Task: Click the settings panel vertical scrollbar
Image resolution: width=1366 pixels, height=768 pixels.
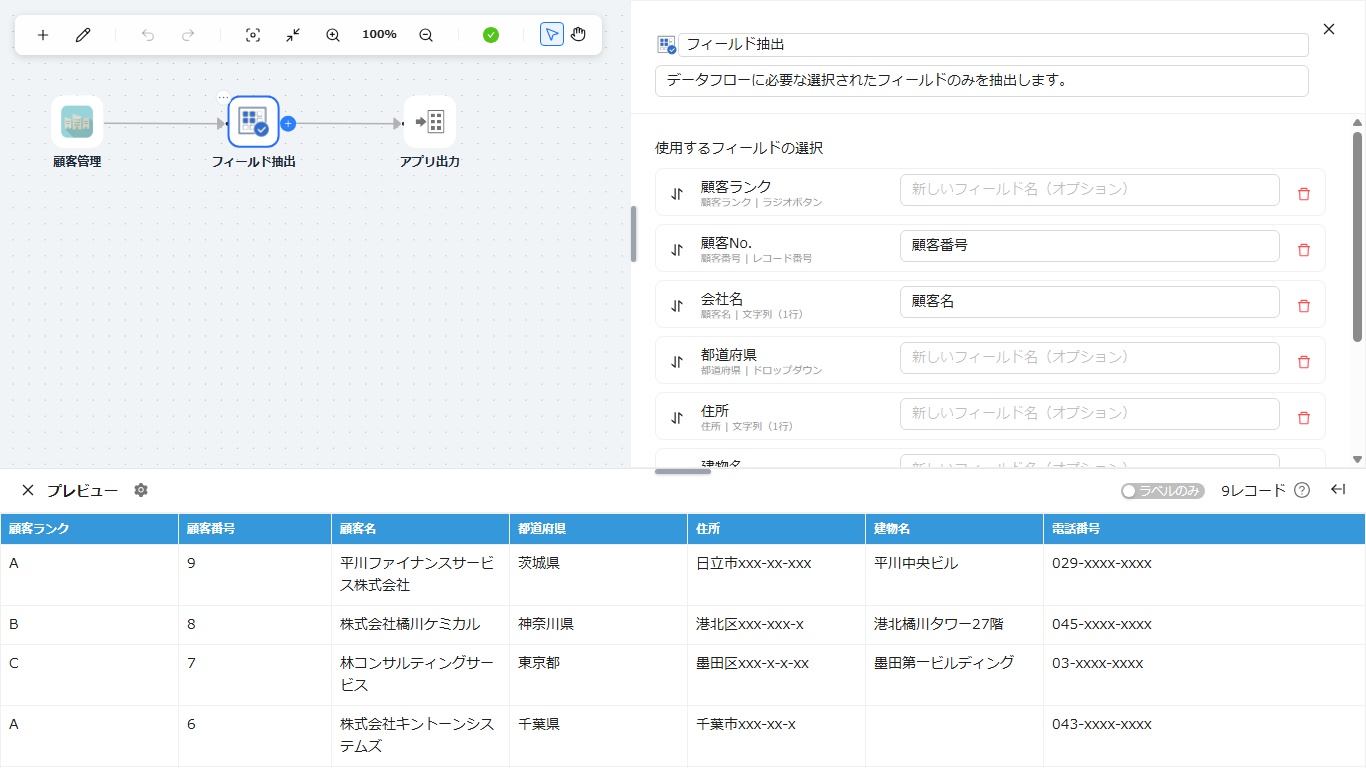Action: click(1357, 237)
